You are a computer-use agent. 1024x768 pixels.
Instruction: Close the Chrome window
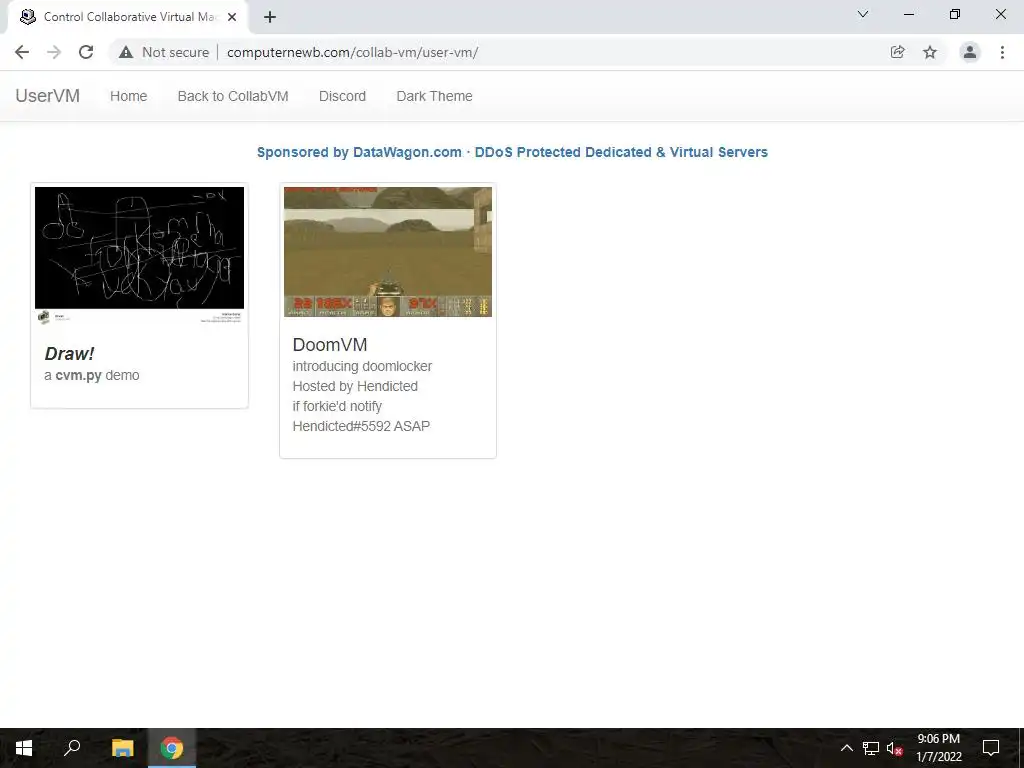coord(1000,14)
